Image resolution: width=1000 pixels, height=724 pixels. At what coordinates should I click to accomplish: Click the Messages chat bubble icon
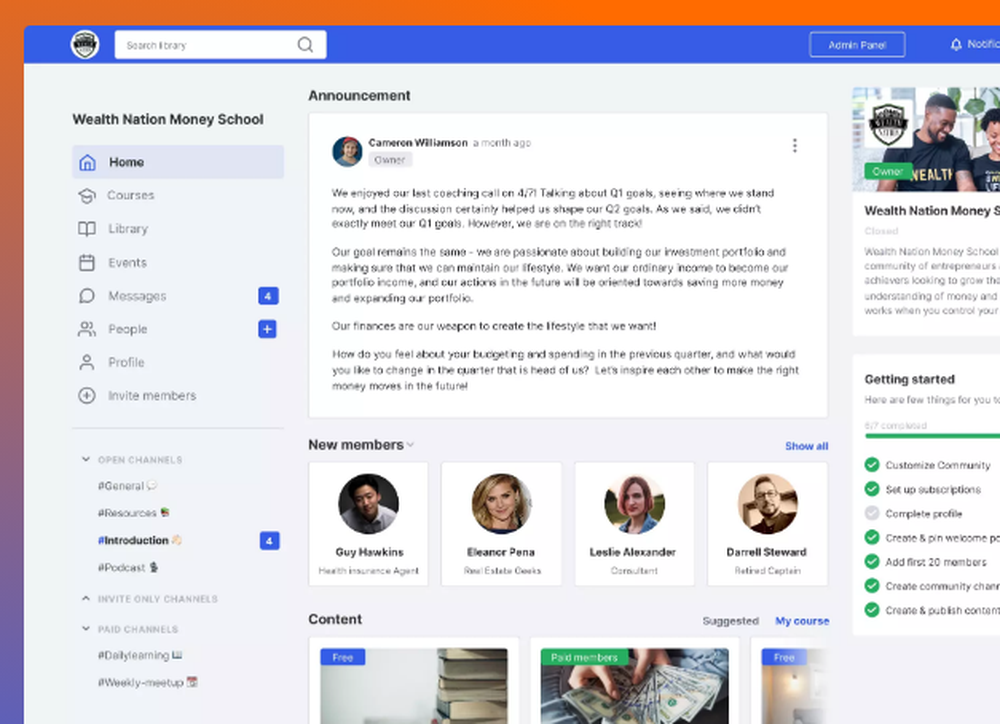point(87,296)
